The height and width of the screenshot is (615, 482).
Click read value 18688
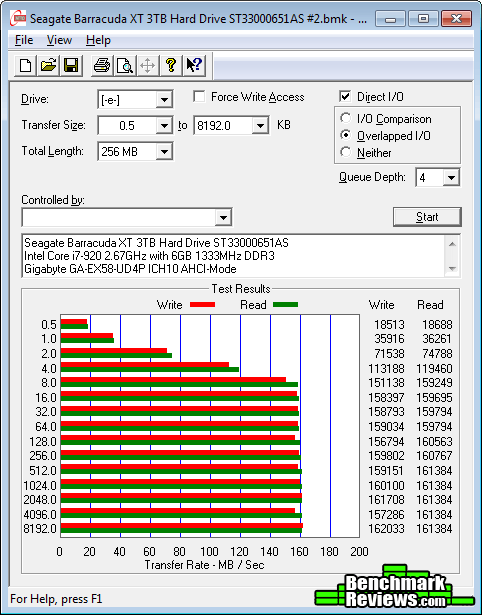click(x=437, y=325)
